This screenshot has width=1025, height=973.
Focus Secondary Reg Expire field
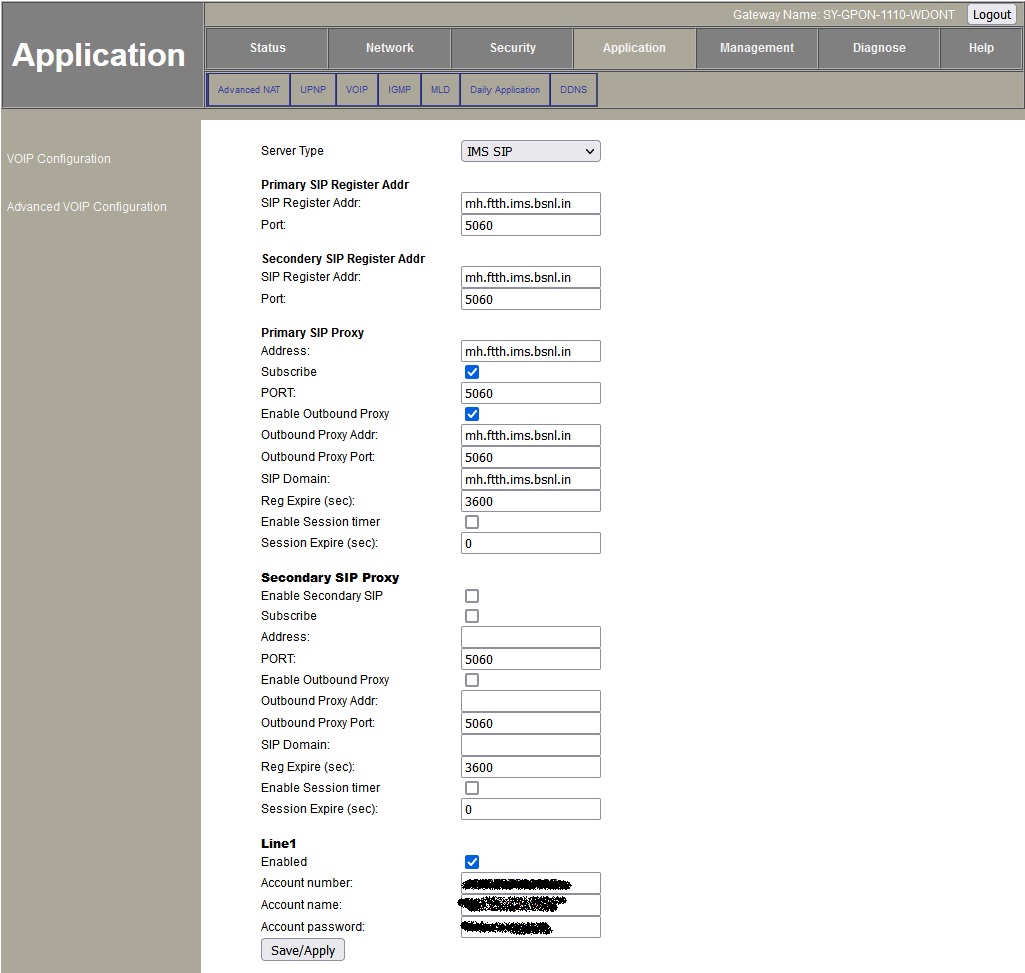(530, 767)
